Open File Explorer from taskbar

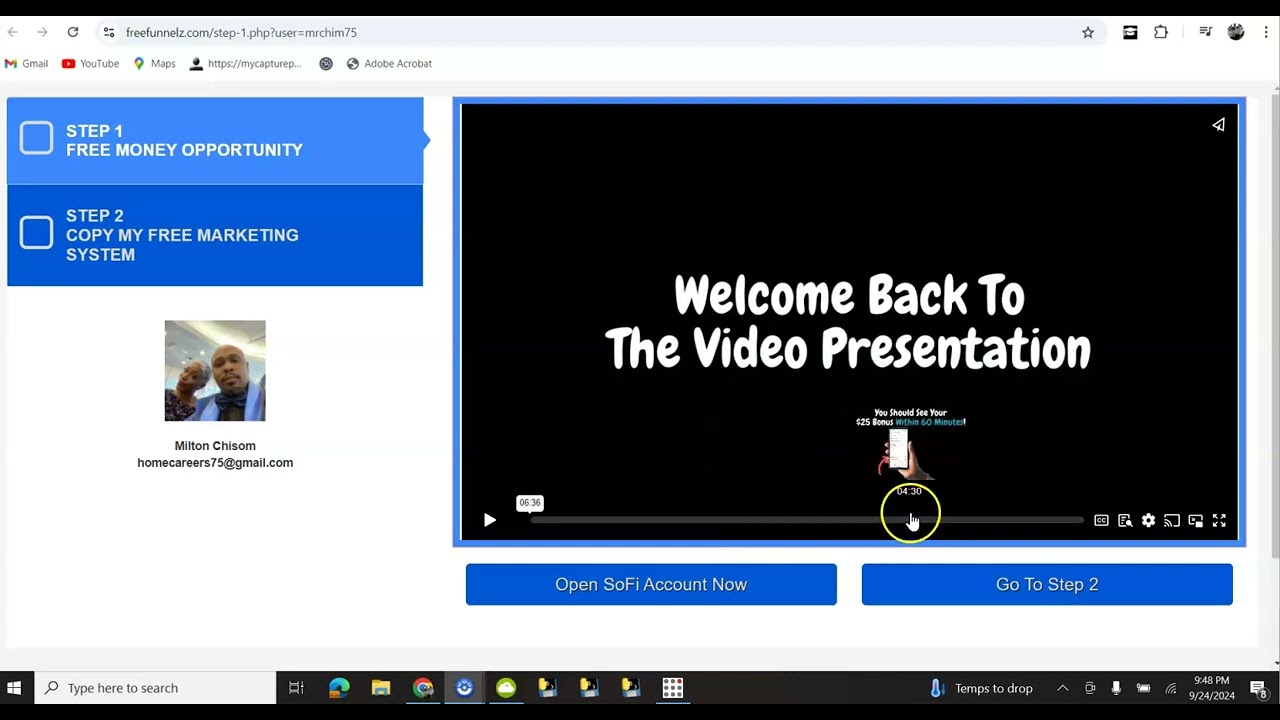pos(381,688)
